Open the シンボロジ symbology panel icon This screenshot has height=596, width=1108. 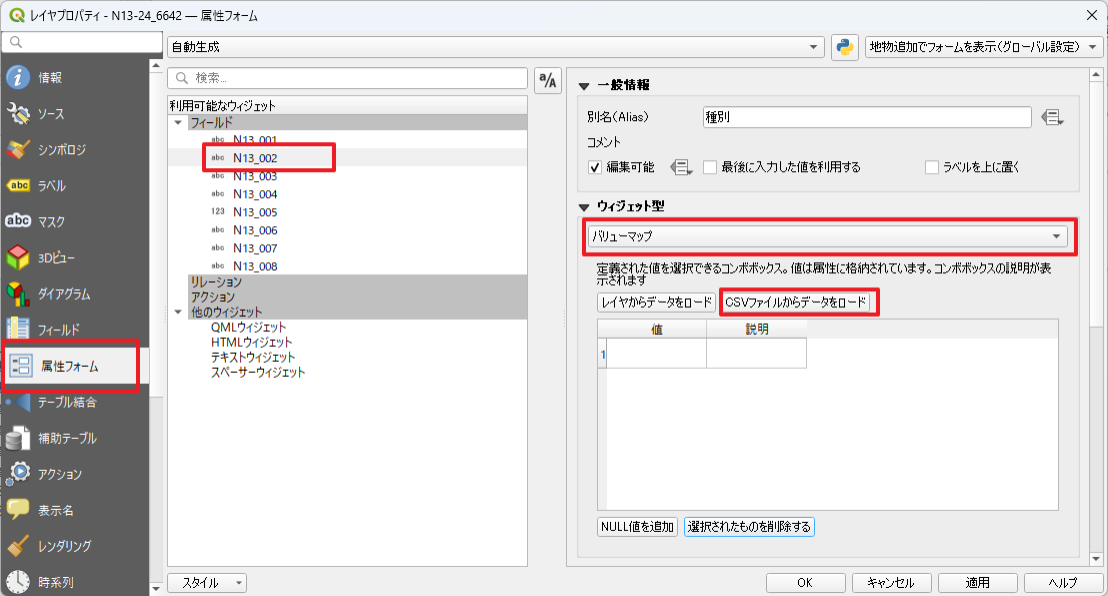18,150
